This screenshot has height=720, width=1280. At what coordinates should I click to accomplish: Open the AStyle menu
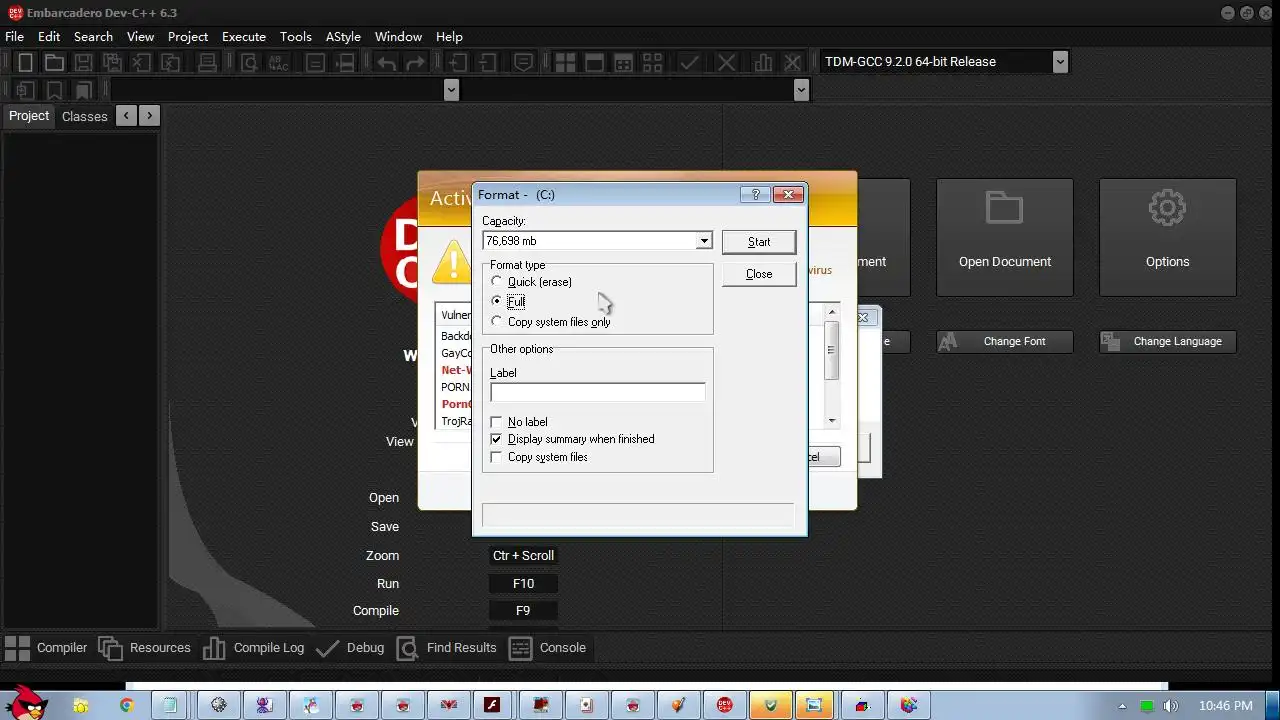[x=343, y=37]
